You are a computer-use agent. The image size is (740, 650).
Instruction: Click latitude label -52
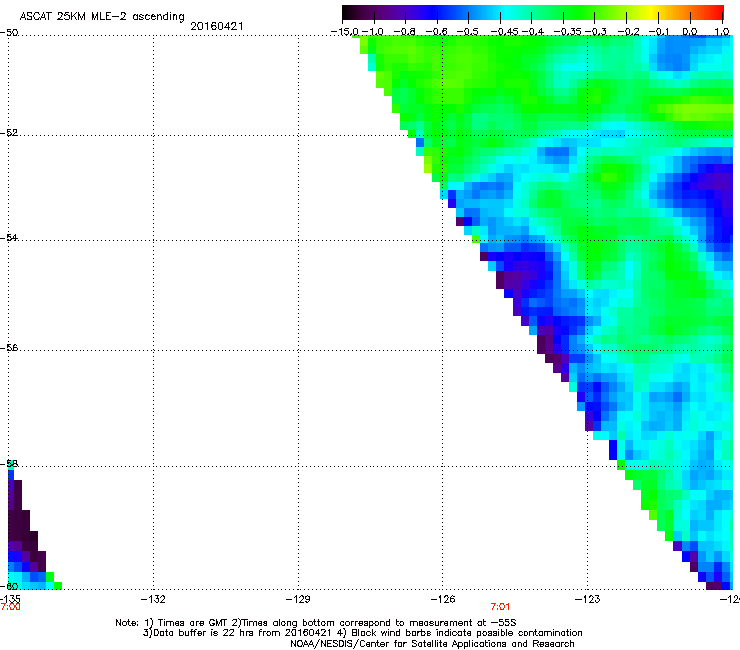click(x=9, y=133)
